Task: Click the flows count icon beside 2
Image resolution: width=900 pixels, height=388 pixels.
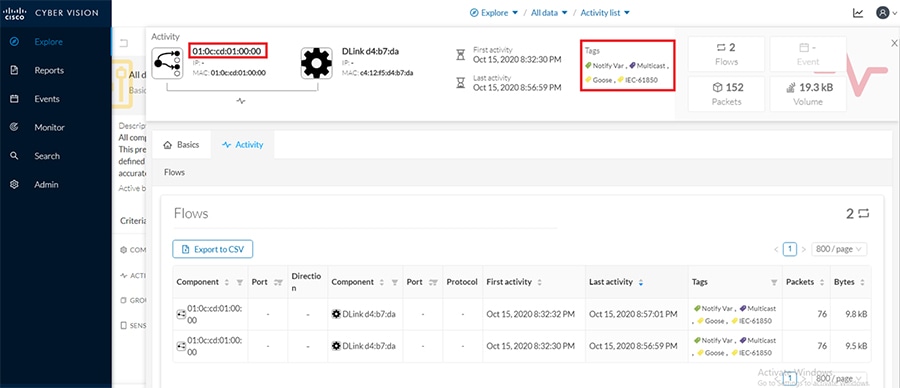Action: pyautogui.click(x=863, y=214)
